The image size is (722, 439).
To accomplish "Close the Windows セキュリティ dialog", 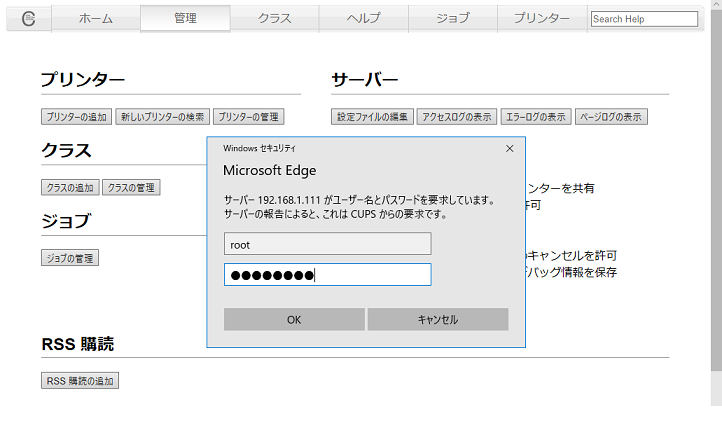I will [509, 148].
